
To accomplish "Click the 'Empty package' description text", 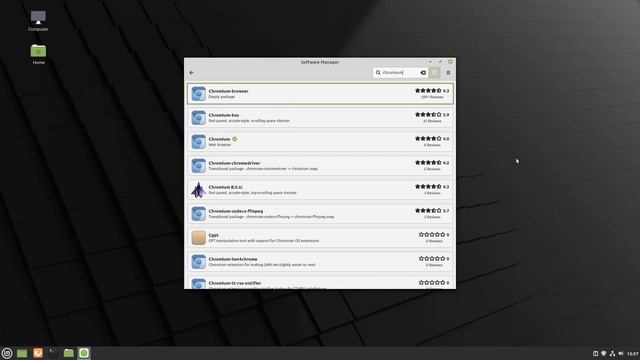I will click(222, 97).
